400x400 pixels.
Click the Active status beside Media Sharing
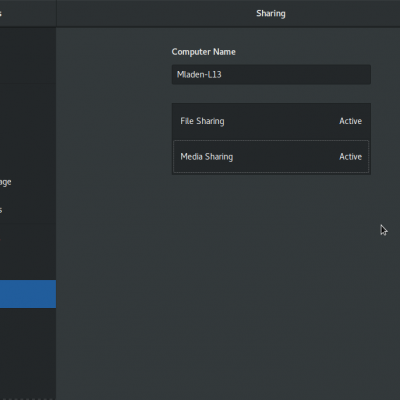[x=350, y=156]
